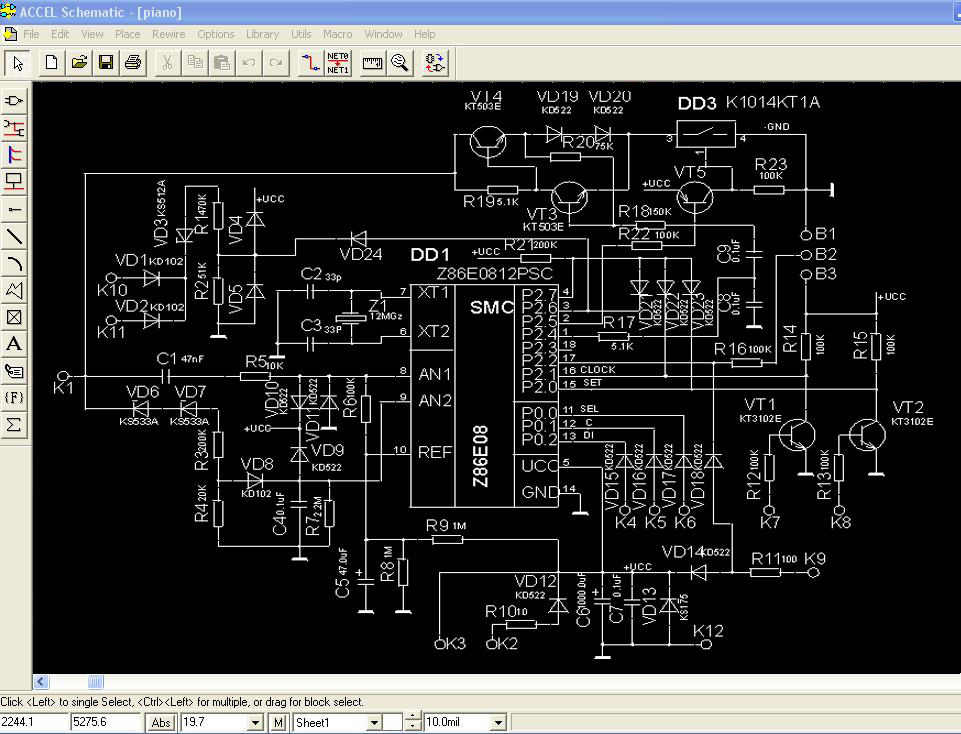Open the Rewire menu
The width and height of the screenshot is (961, 734).
pyautogui.click(x=168, y=34)
